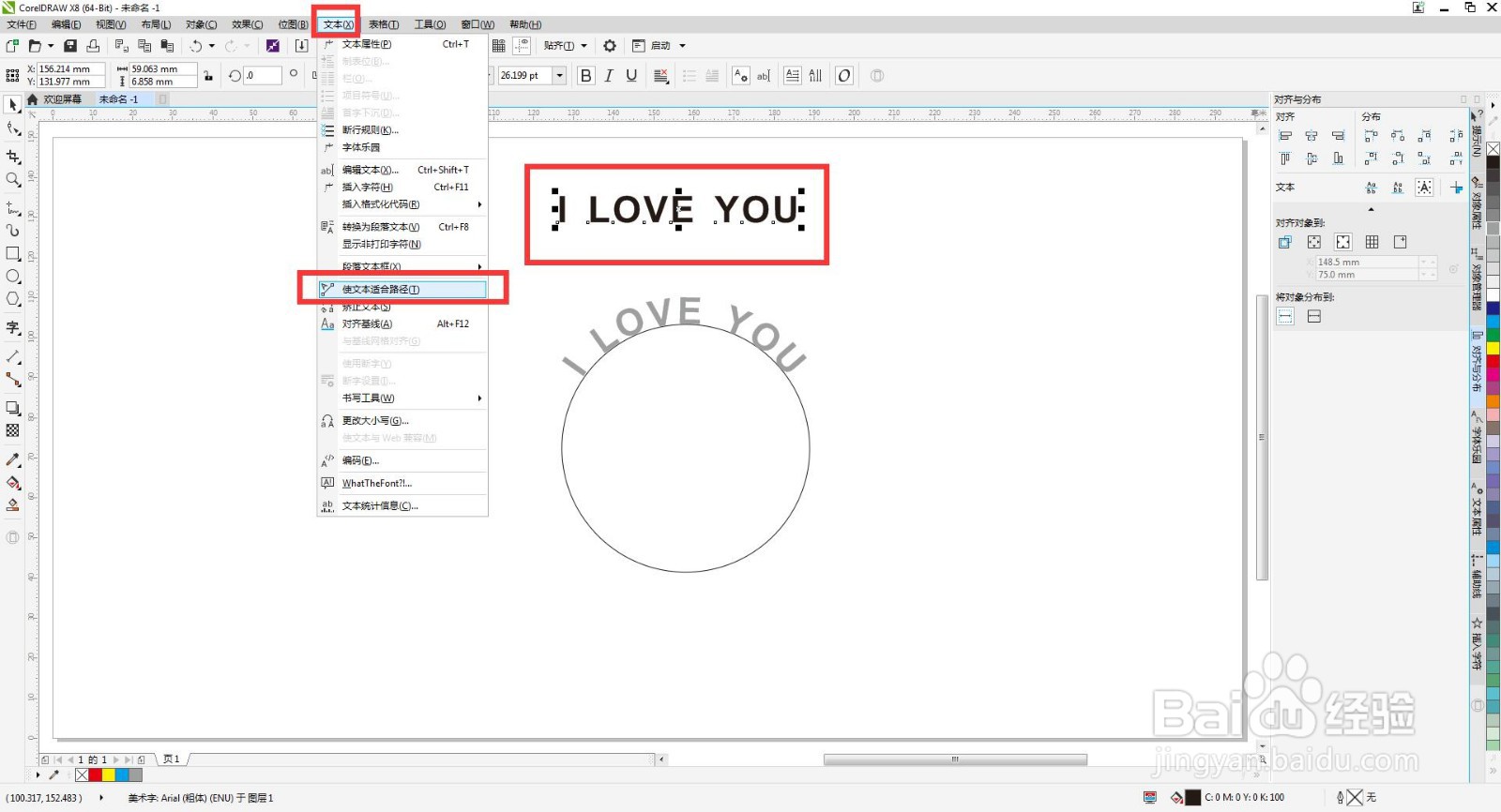Select the Drop Shadow tool
The height and width of the screenshot is (812, 1501).
[13, 408]
